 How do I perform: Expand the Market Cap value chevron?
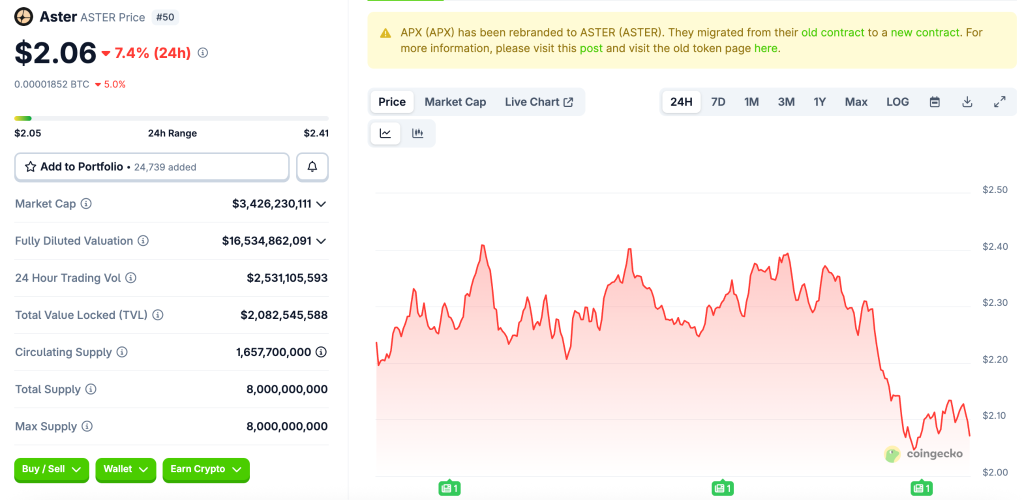pos(321,204)
